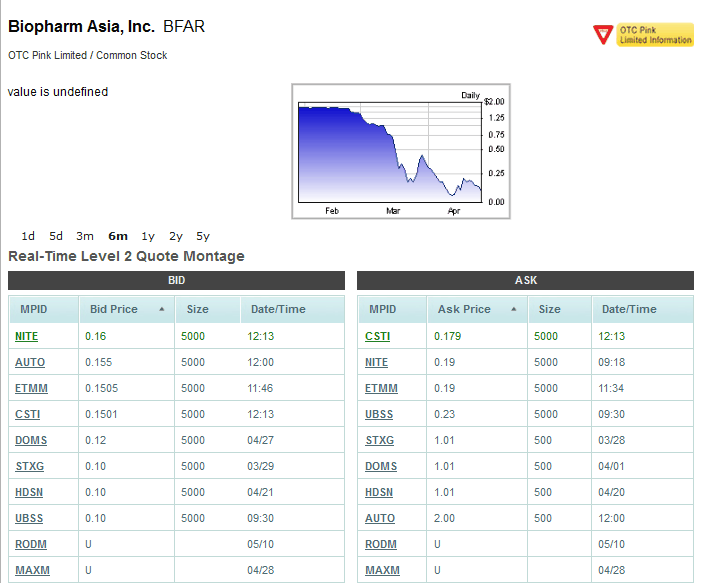Show the 1y chart period
Image resolution: width=703 pixels, height=583 pixels.
click(x=148, y=236)
